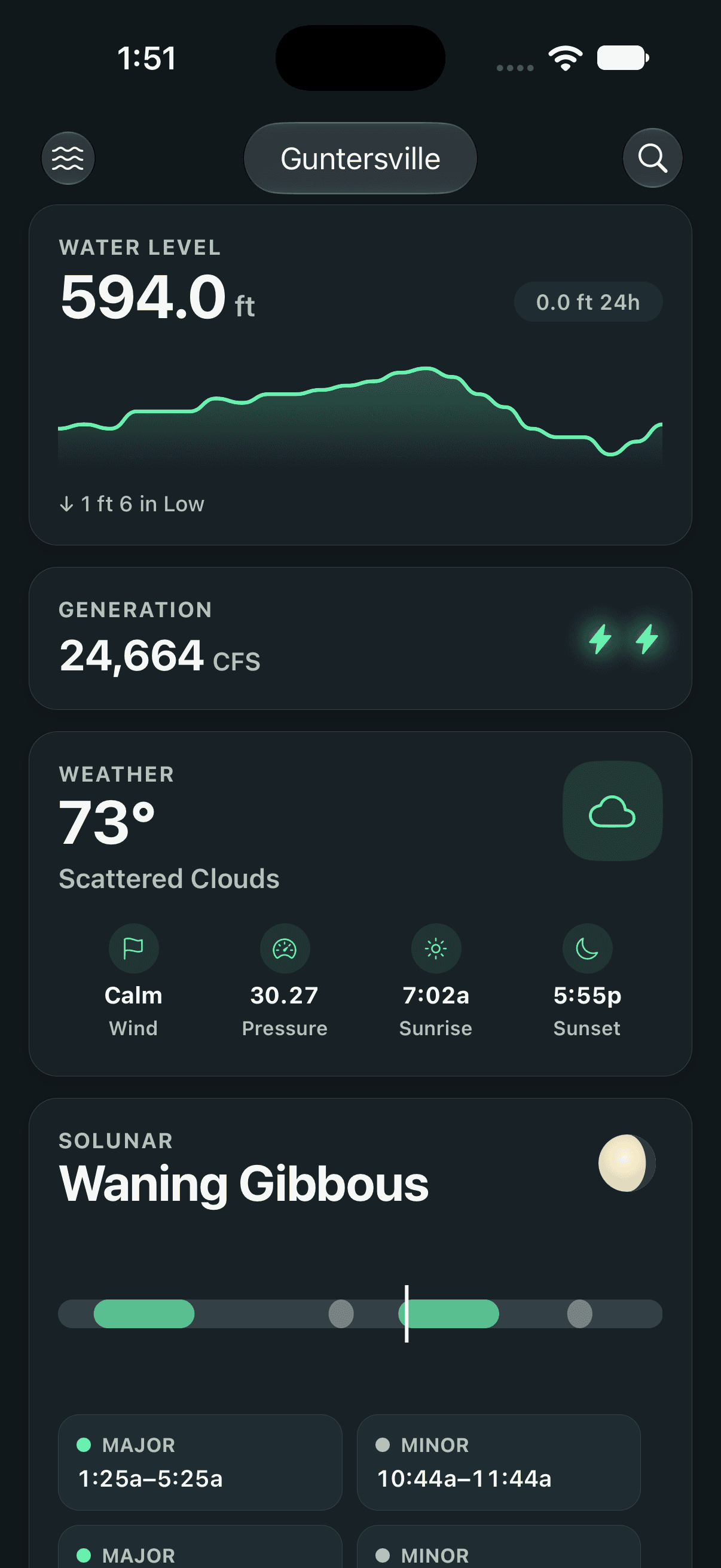Tap the generation lightning bolt icons
The width and height of the screenshot is (721, 1568).
pos(624,639)
